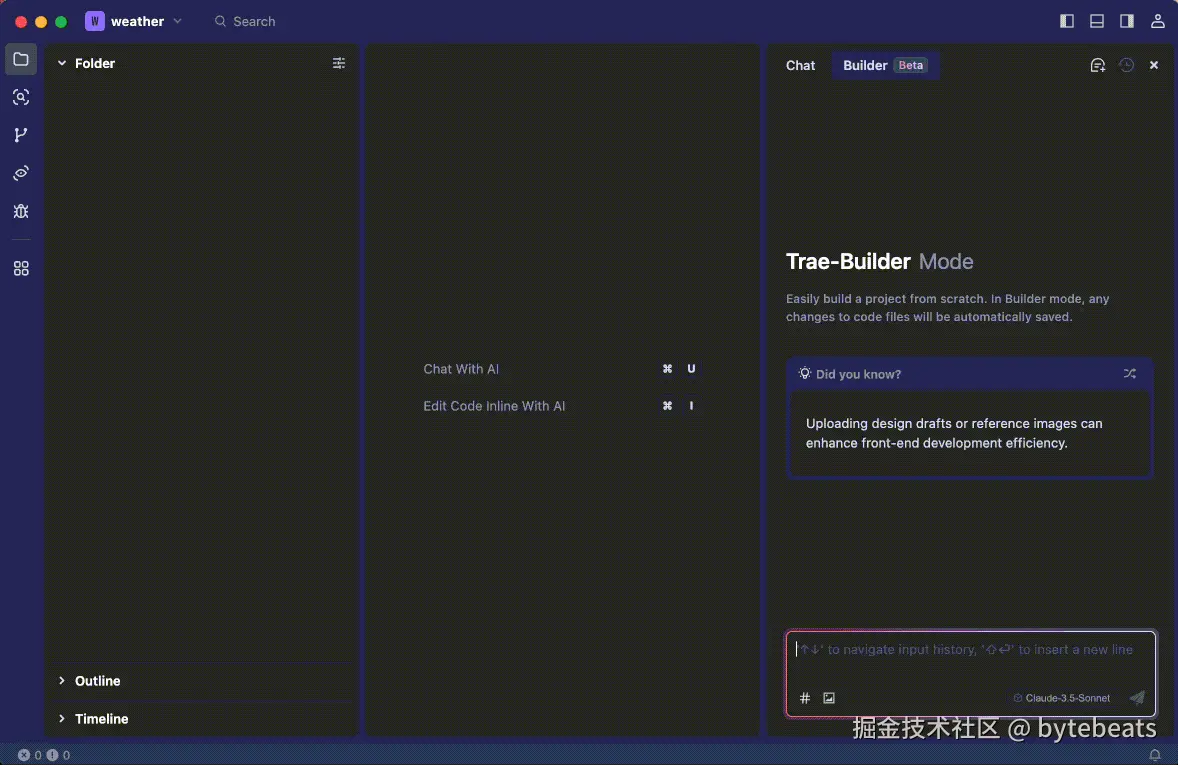1178x765 pixels.
Task: Click Edit Code Inline With AI shortcut
Action: pyautogui.click(x=494, y=406)
